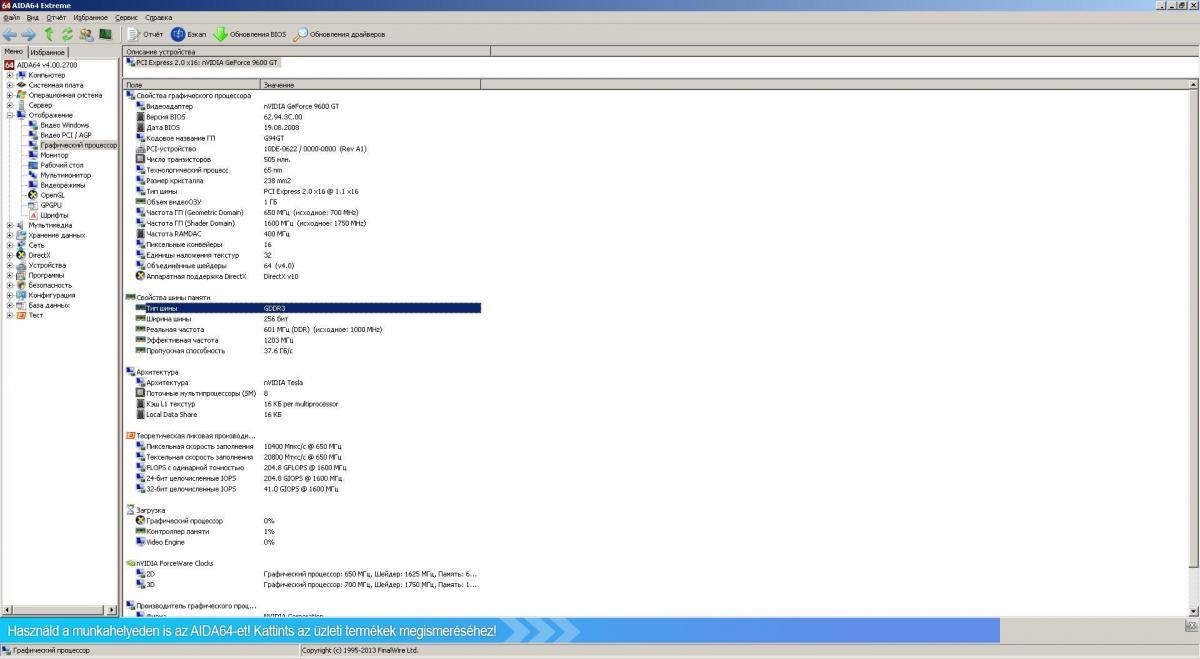
Task: Switch to the Избранное sidebar tab
Action: click(47, 52)
